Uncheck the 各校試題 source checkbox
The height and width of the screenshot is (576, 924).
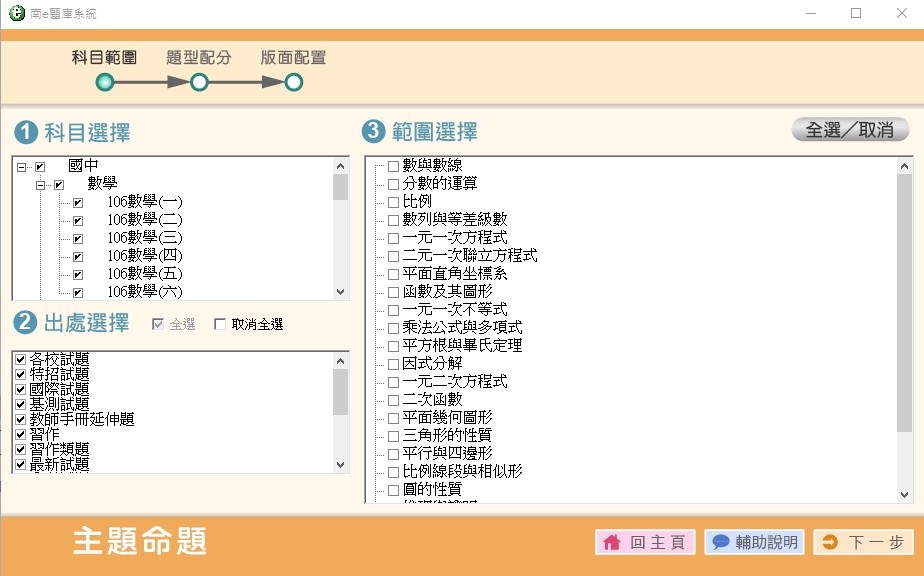coord(21,359)
